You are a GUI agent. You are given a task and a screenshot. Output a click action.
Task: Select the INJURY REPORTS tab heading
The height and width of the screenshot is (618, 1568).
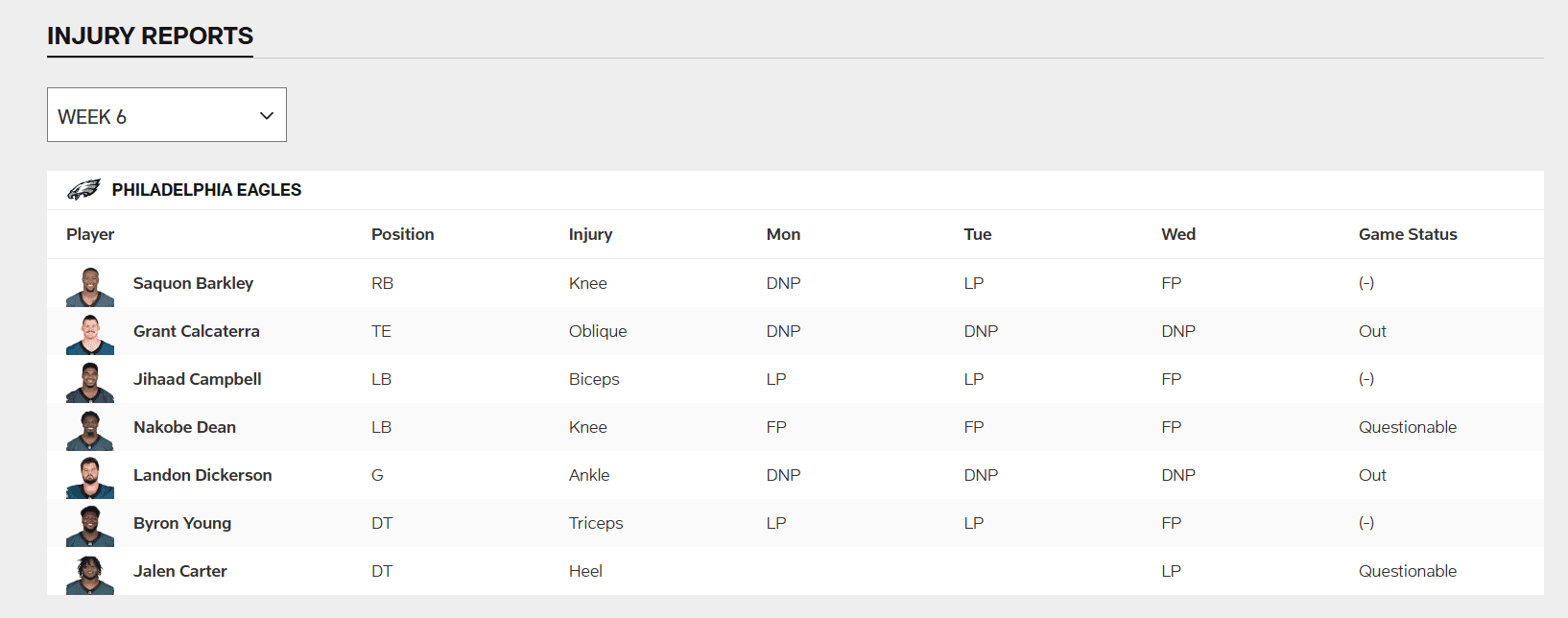pyautogui.click(x=150, y=36)
